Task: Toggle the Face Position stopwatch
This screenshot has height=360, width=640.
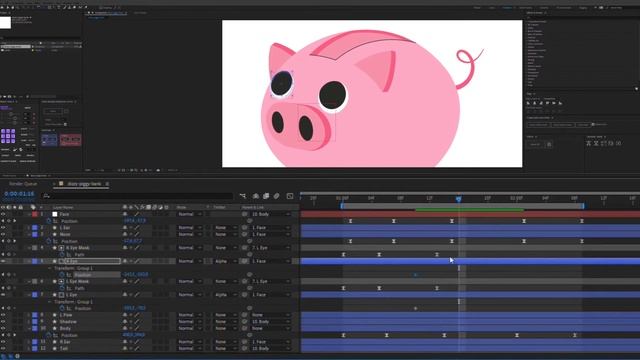Action: (x=49, y=221)
